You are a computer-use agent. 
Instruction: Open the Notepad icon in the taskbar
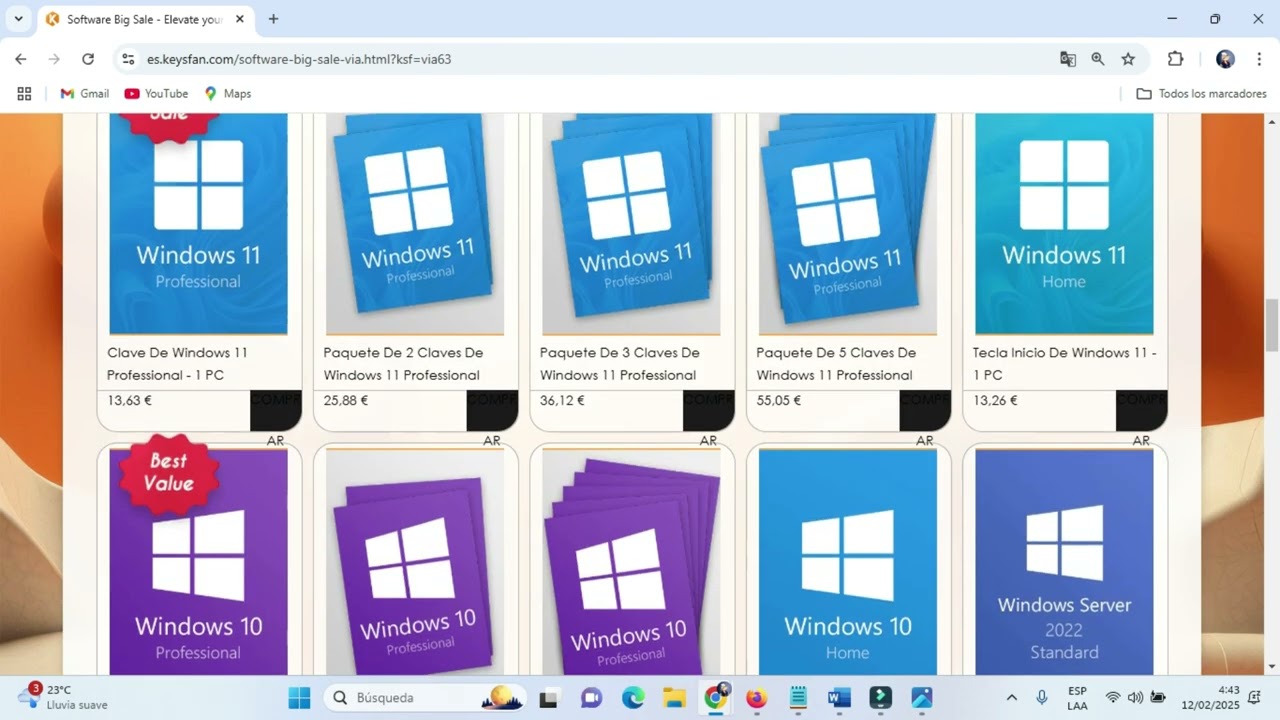(798, 697)
